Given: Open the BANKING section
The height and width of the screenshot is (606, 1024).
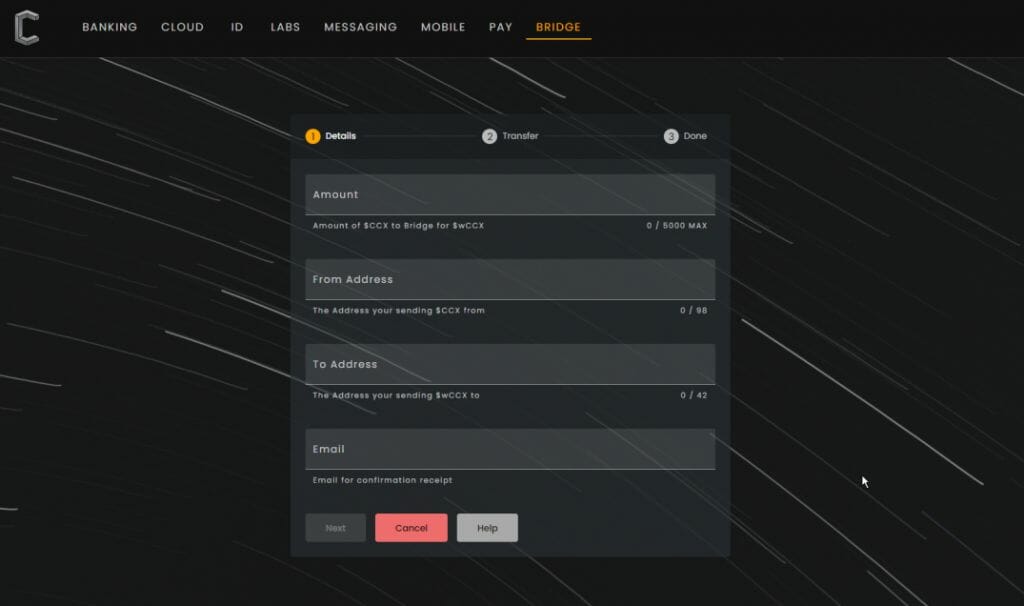Looking at the screenshot, I should click(x=109, y=27).
